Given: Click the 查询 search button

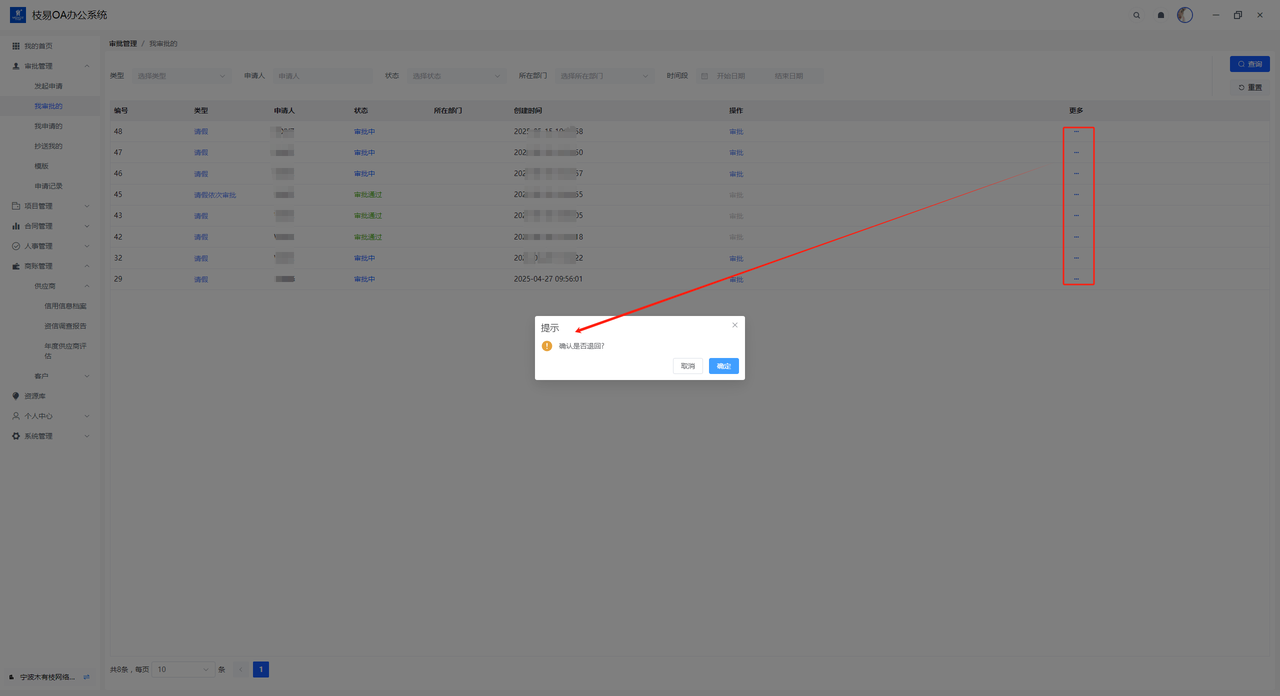Looking at the screenshot, I should click(x=1249, y=64).
